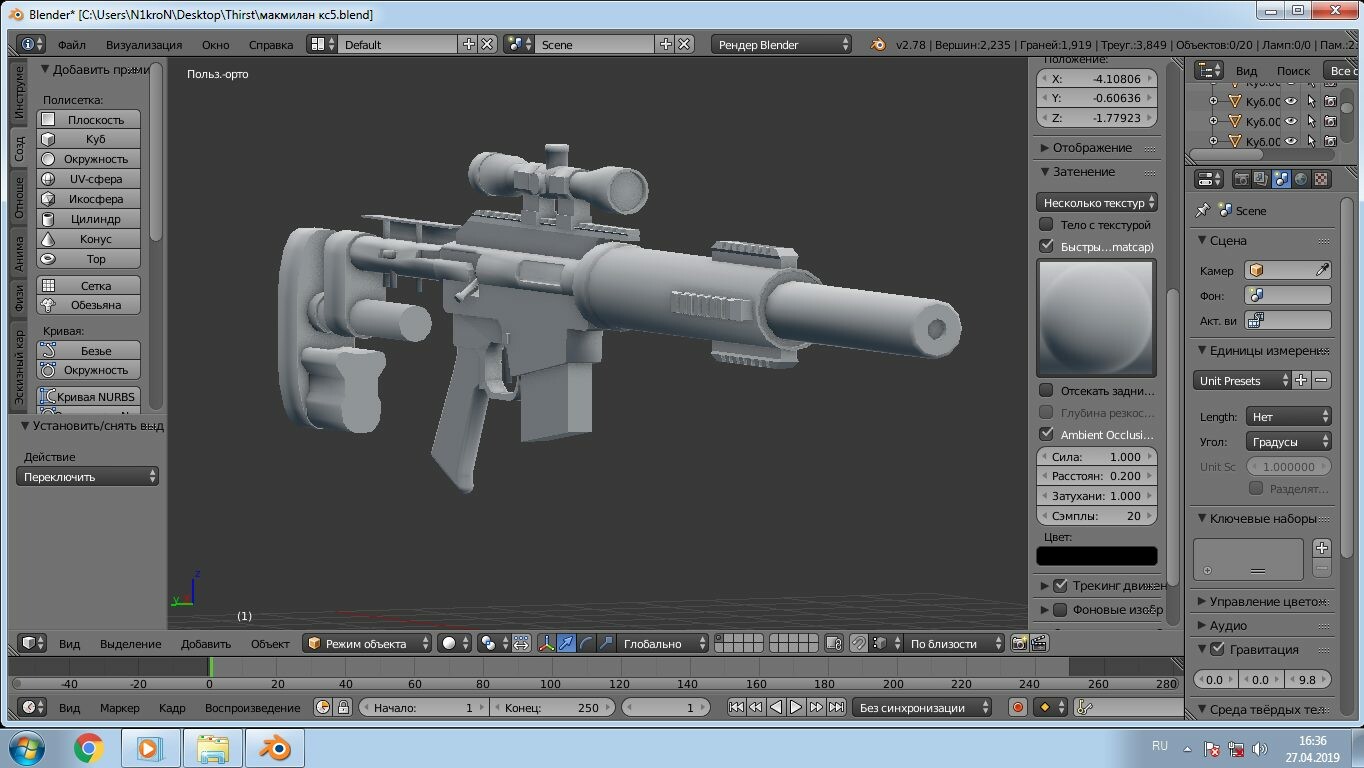Open the Texture properties tab
1364x768 pixels.
click(1321, 179)
